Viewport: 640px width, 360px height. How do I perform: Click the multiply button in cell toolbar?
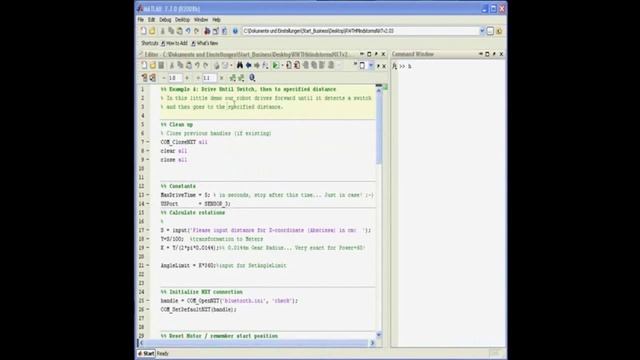(222, 78)
